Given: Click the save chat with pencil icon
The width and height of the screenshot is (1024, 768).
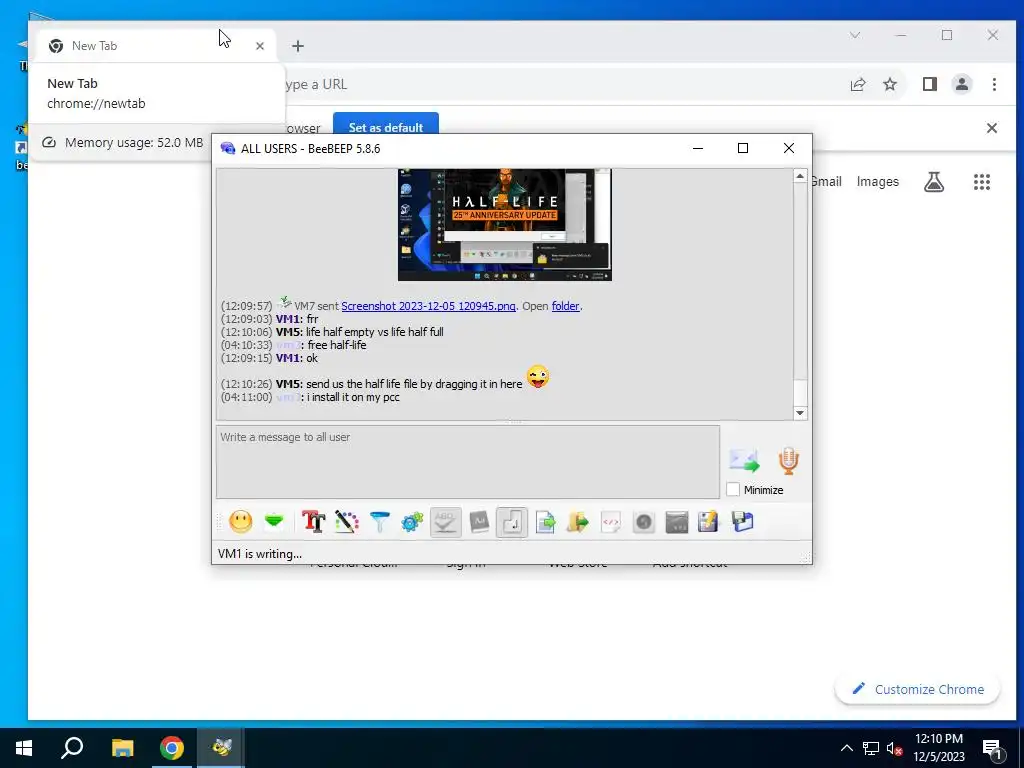Looking at the screenshot, I should click(709, 522).
